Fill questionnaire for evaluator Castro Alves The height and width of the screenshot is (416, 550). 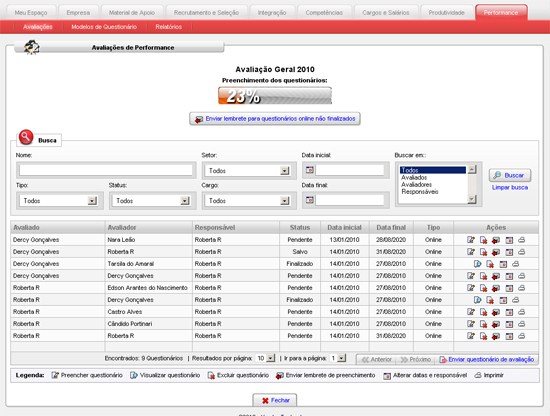tap(471, 312)
